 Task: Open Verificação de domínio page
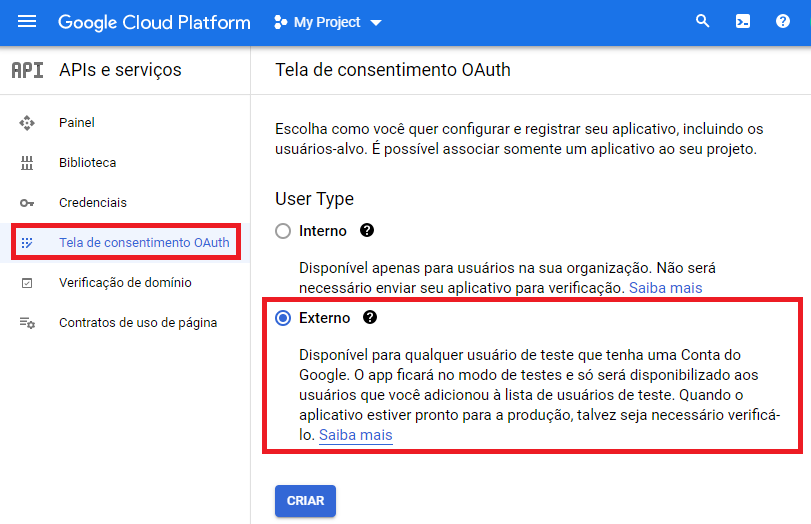pos(125,282)
